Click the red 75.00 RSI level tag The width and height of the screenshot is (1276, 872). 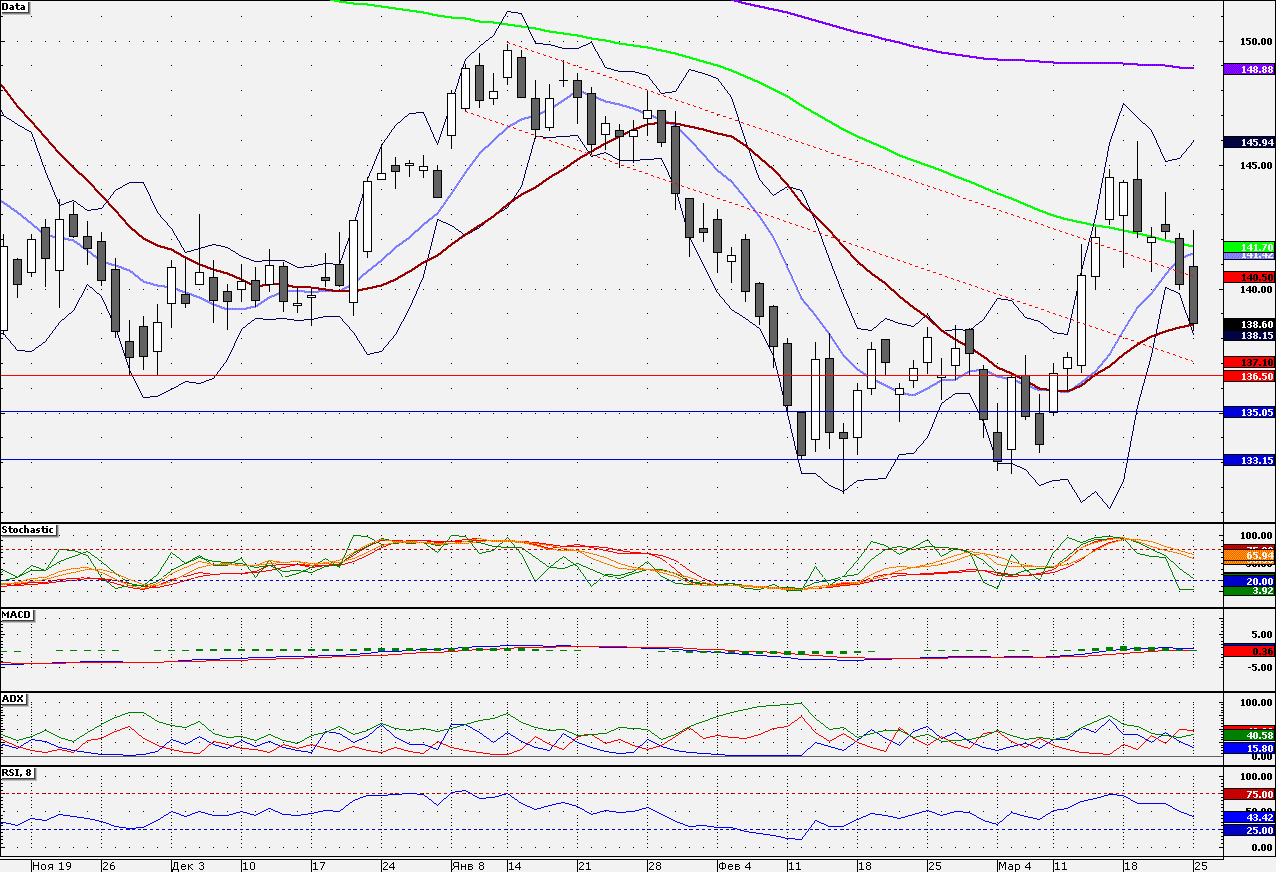[1249, 794]
